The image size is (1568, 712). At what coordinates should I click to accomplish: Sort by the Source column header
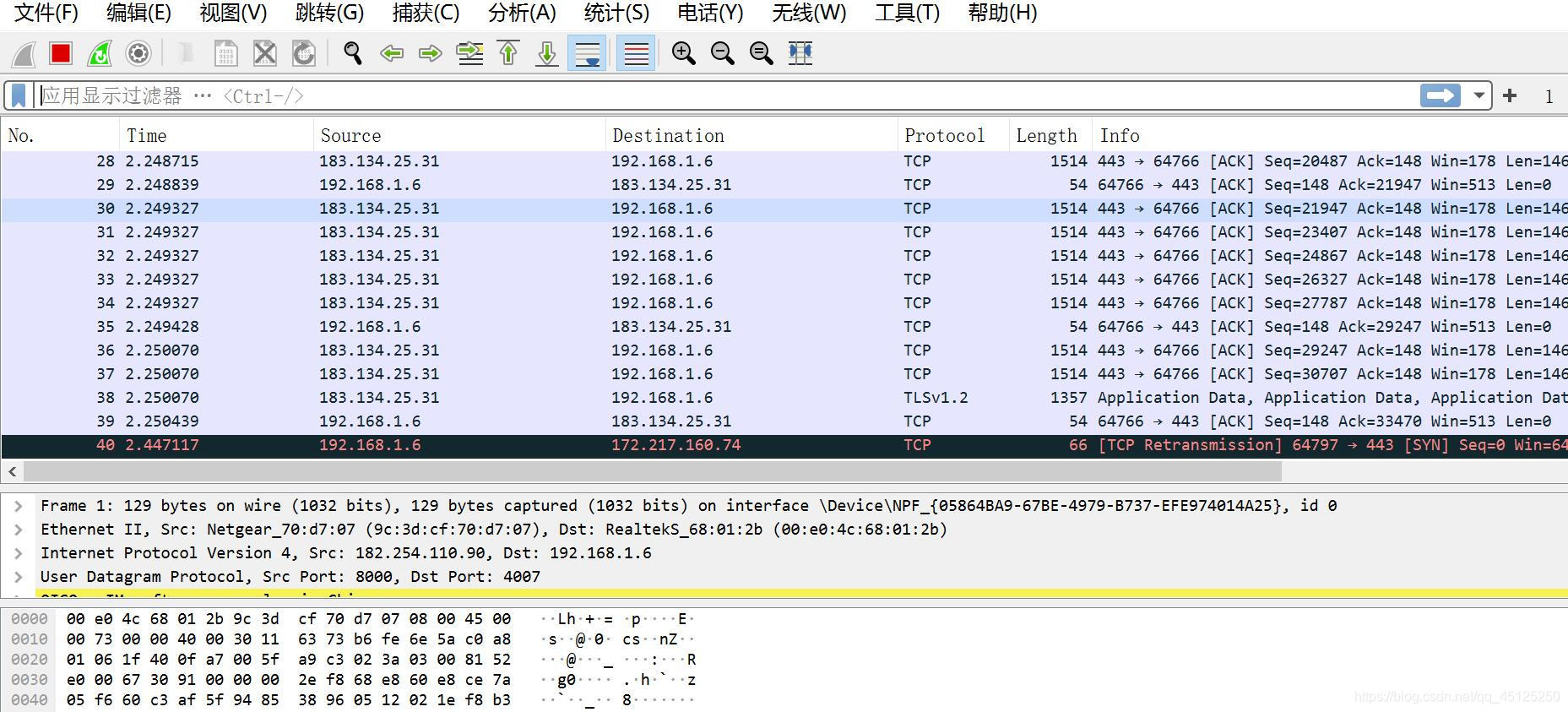[x=459, y=135]
